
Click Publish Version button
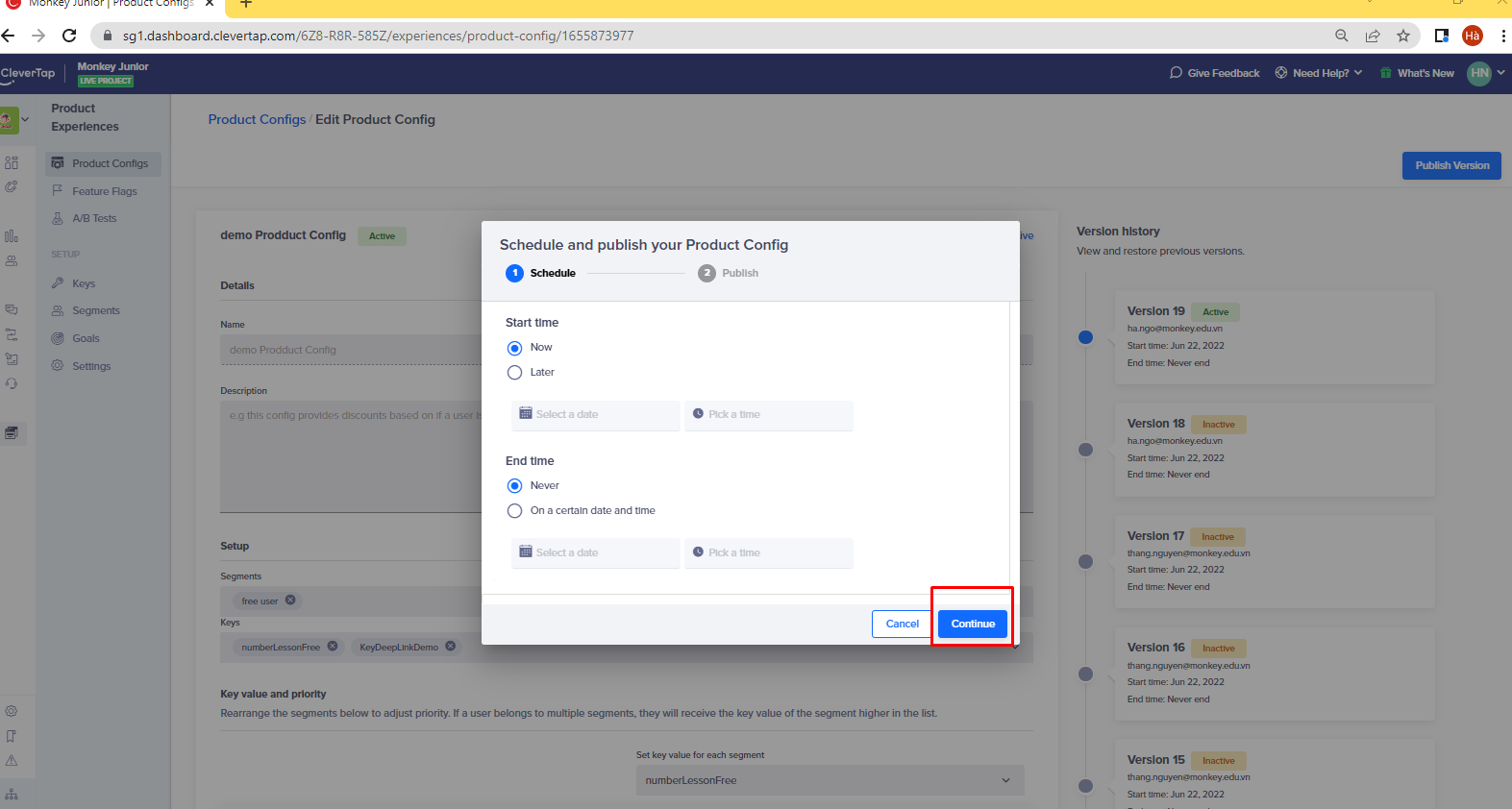coord(1451,165)
